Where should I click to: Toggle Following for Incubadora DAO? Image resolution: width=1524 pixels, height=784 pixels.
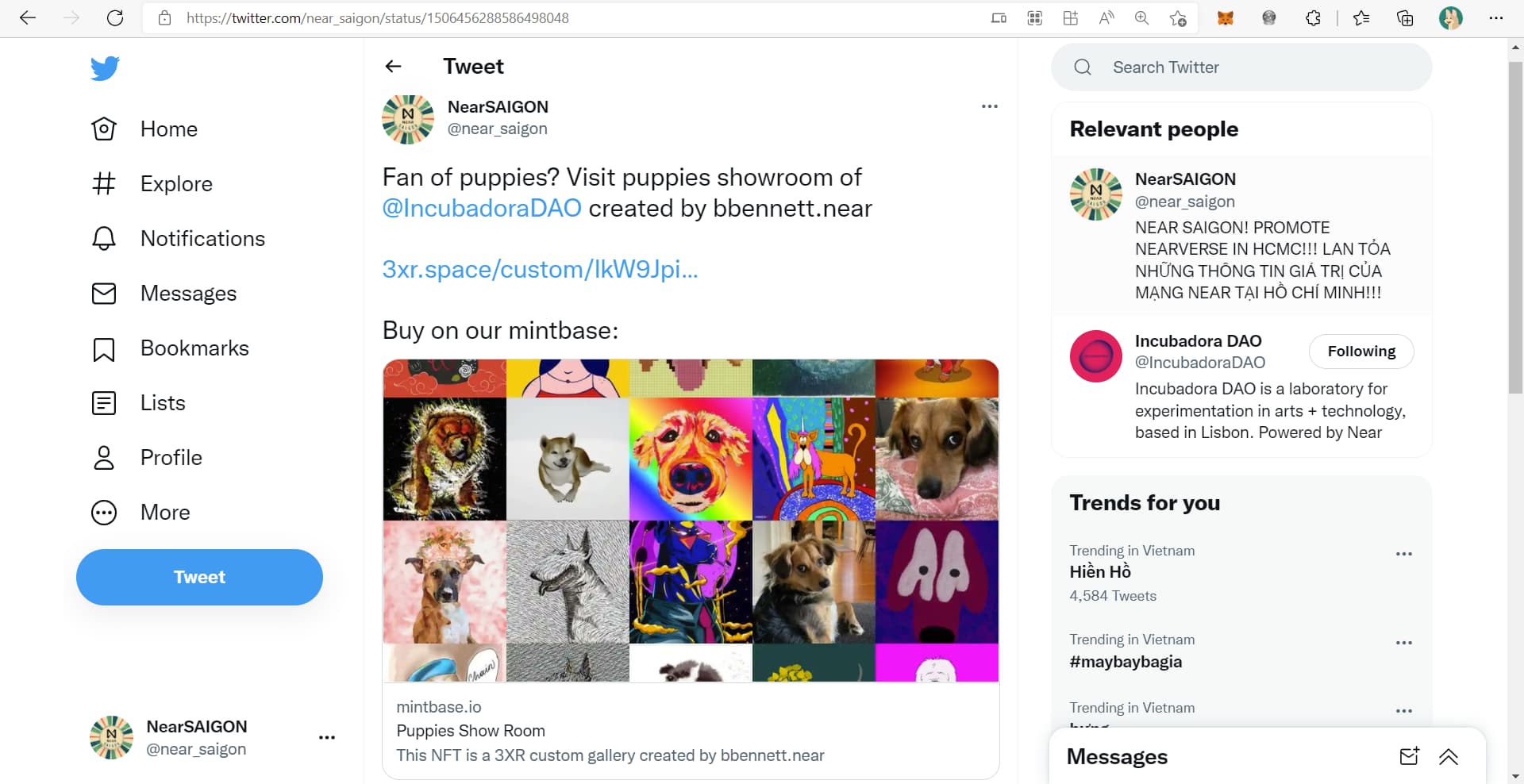[1360, 352]
